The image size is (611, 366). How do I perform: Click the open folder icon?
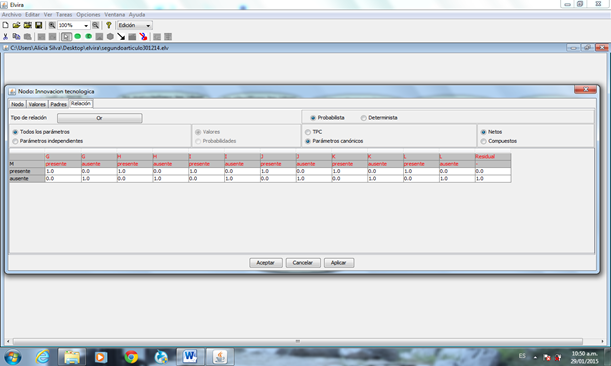tap(16, 25)
